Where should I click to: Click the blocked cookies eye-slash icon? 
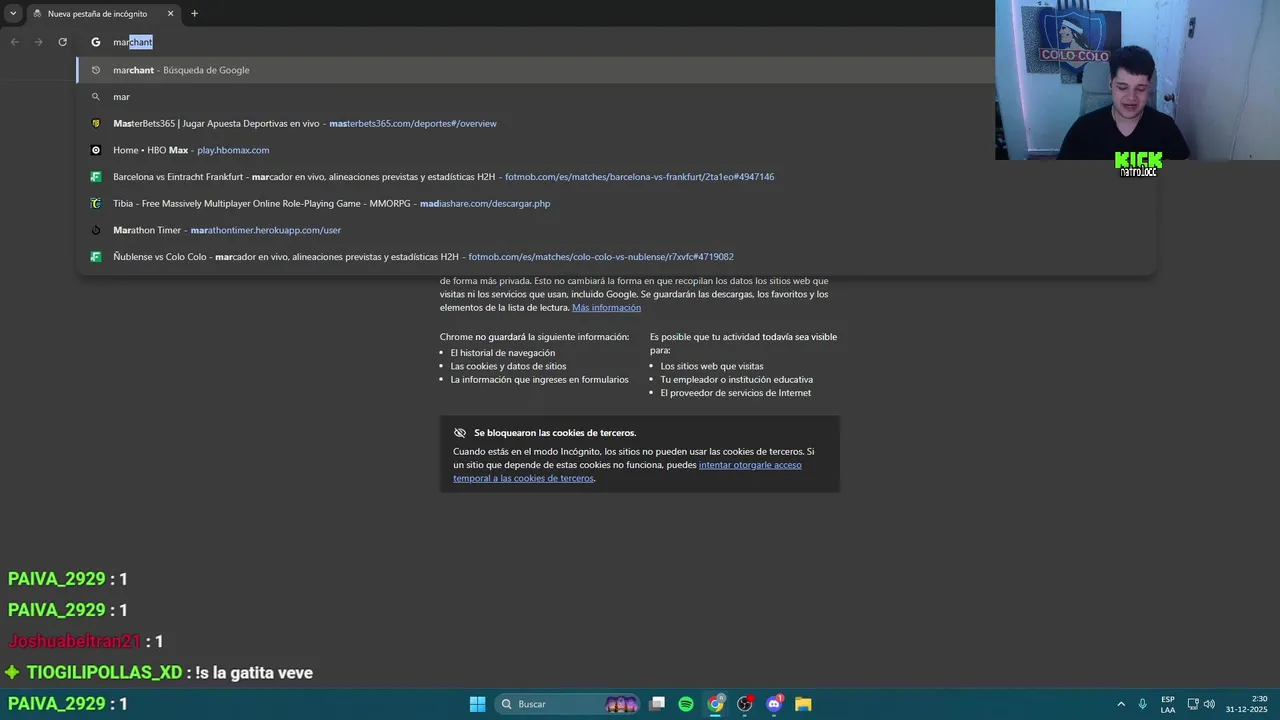pyautogui.click(x=460, y=433)
